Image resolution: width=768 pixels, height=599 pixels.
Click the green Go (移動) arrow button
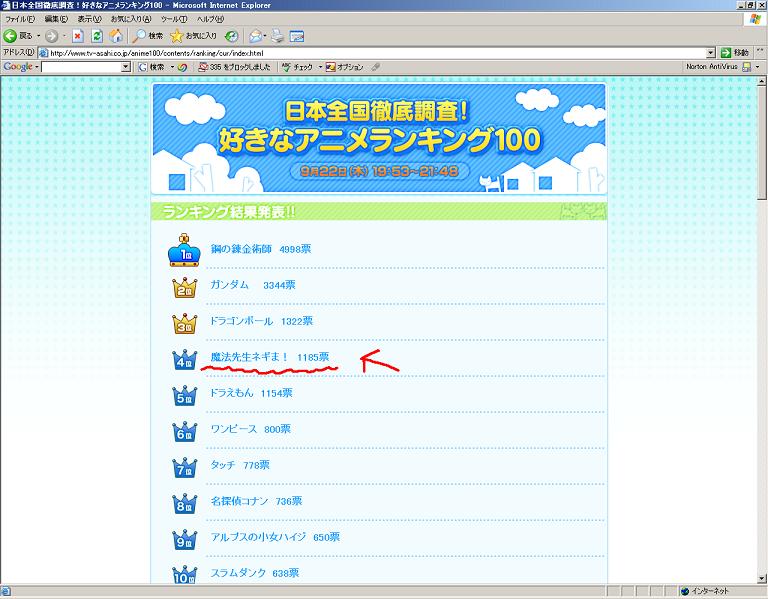(x=735, y=52)
